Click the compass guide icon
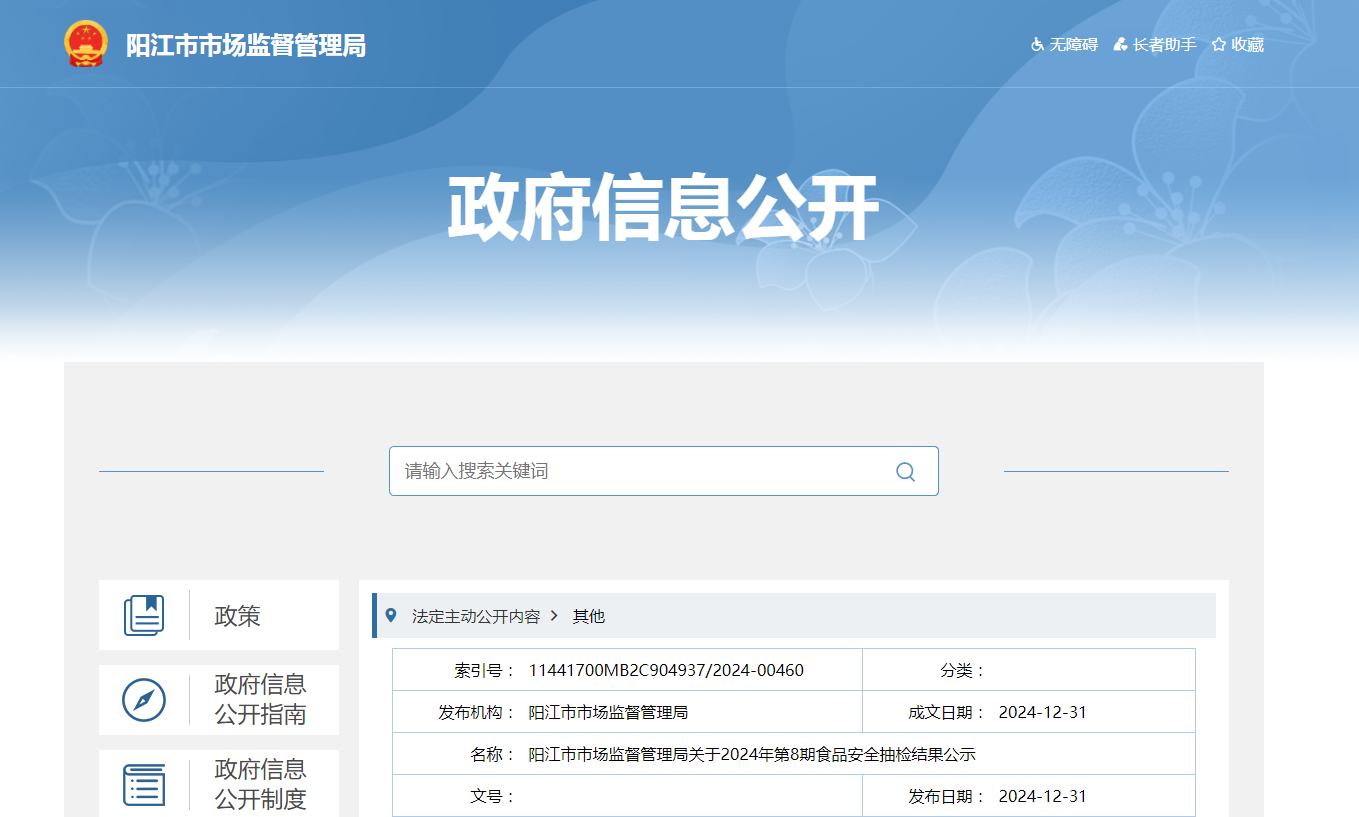 pos(144,700)
